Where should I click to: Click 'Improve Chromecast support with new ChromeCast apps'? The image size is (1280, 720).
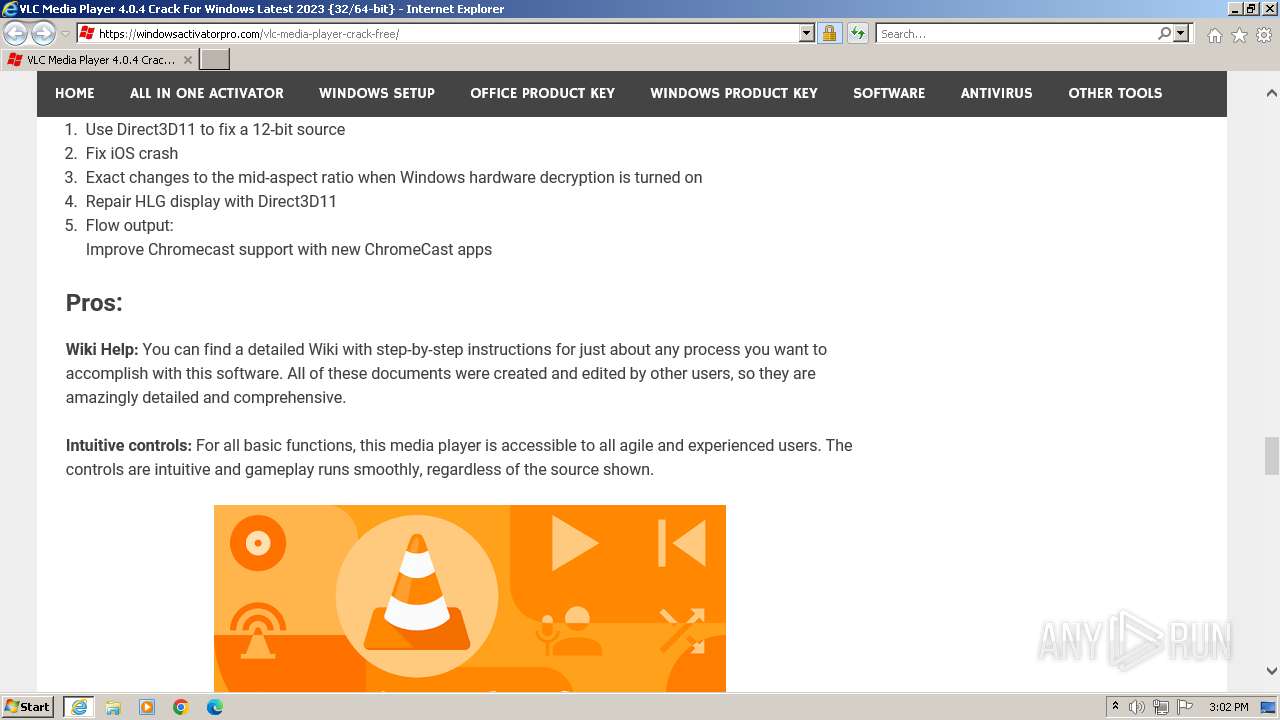pos(289,249)
